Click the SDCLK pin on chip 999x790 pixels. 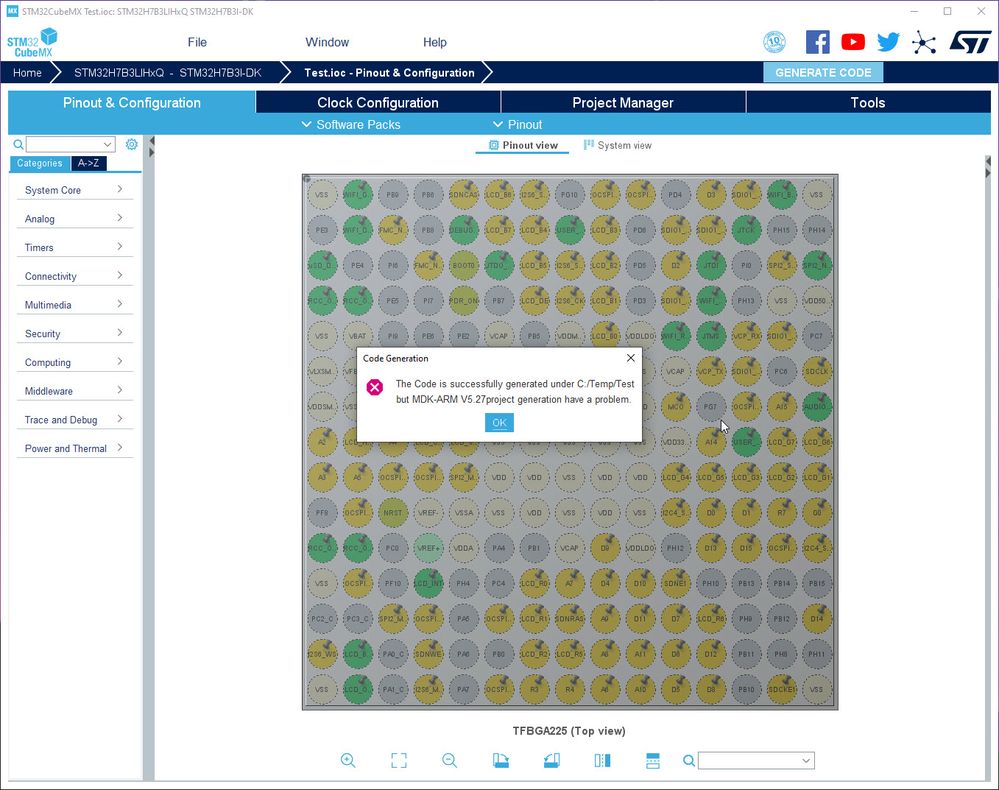tap(816, 371)
